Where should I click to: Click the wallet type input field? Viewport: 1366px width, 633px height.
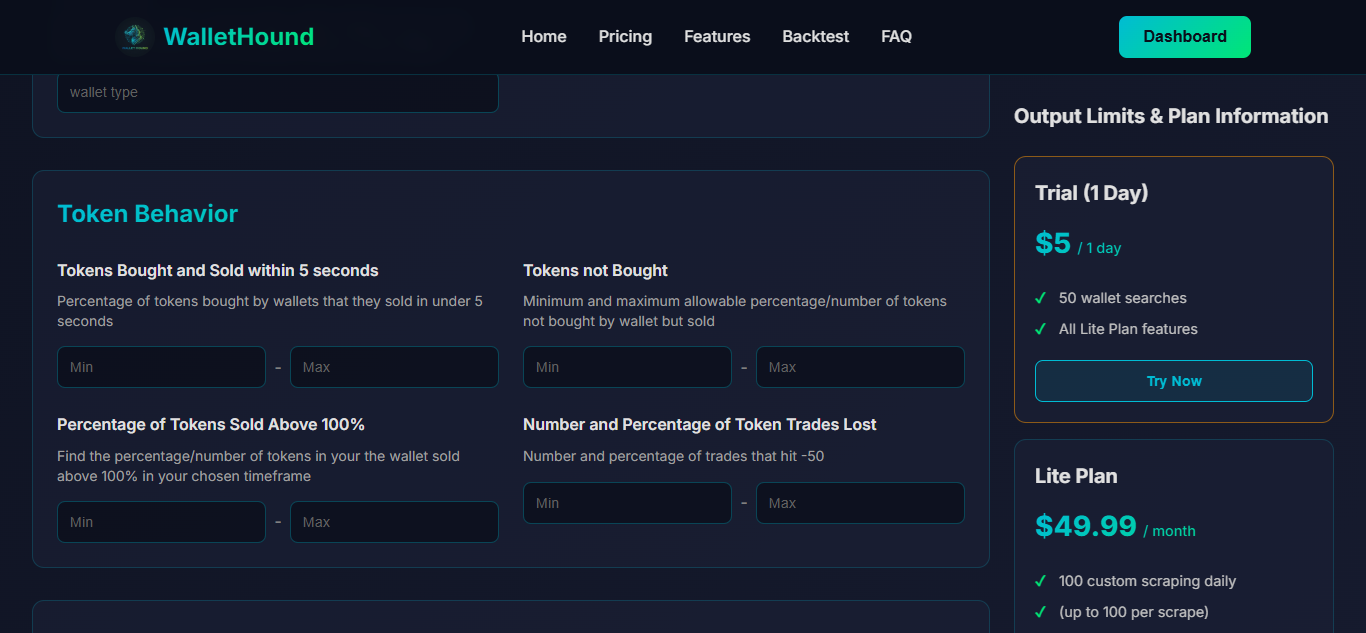click(x=278, y=92)
